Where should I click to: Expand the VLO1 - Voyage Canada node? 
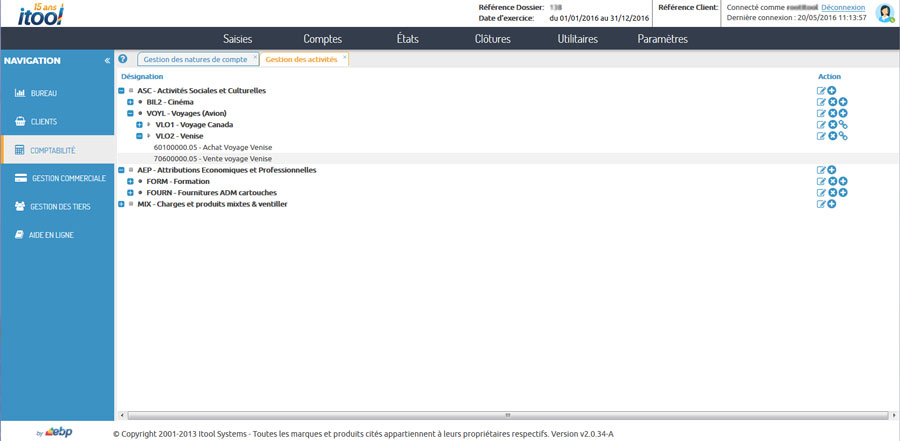point(139,125)
